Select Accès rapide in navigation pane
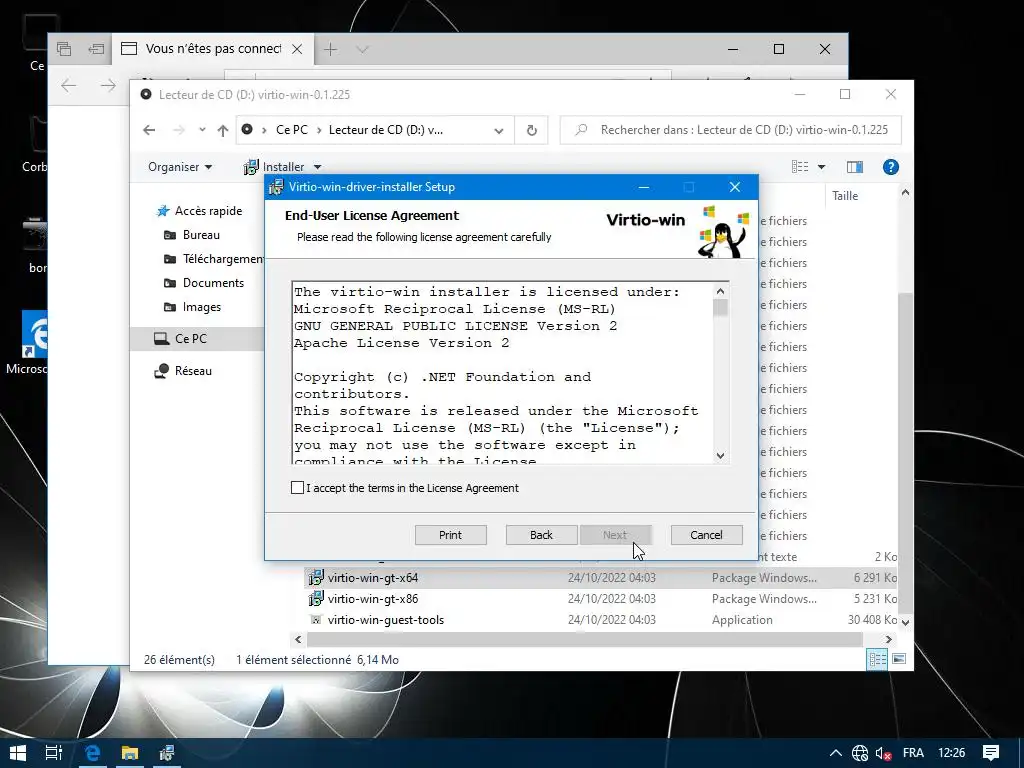This screenshot has height=768, width=1024. [199, 211]
